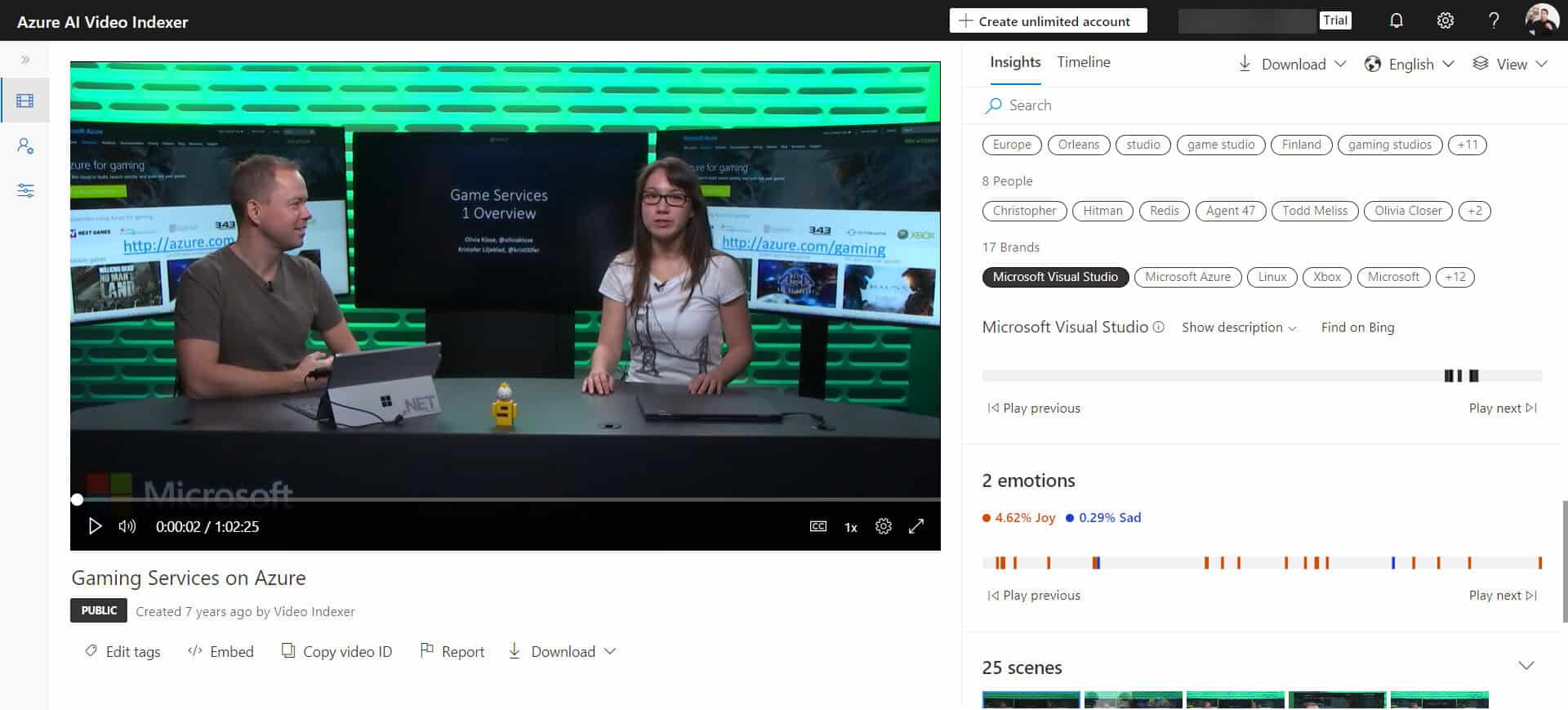Seek on the video progress bar
1568x710 pixels.
point(506,499)
